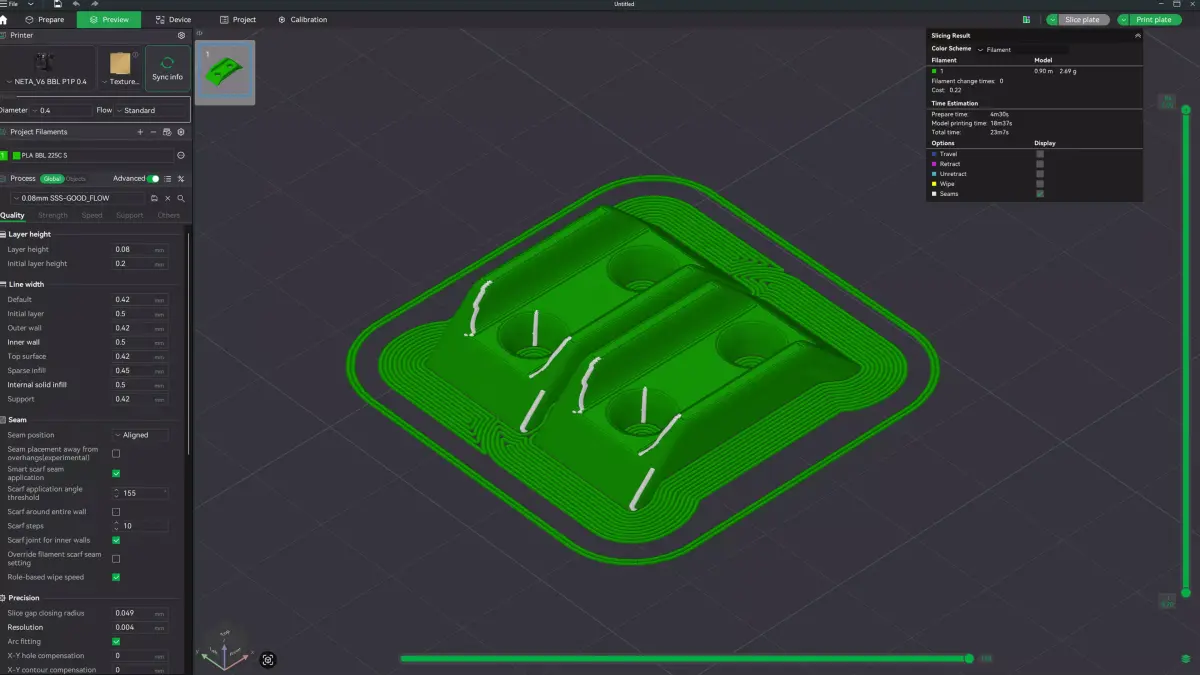Select Objects process mode

75,179
